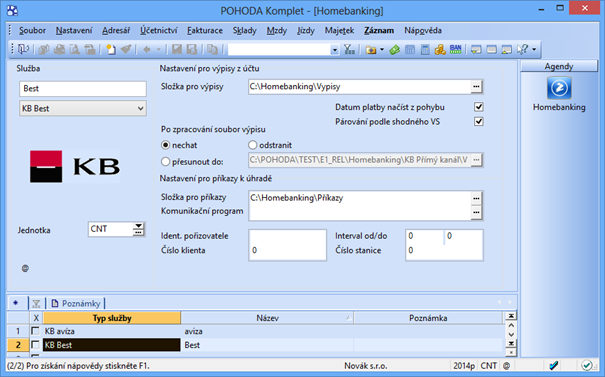Click the @ icon in status bar
The image size is (605, 377).
(507, 365)
